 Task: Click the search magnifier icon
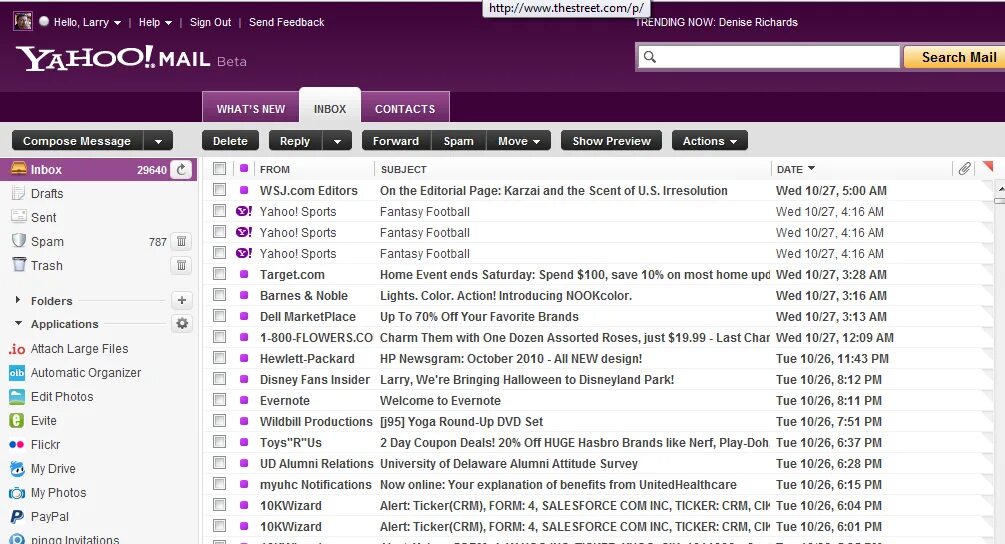[x=650, y=57]
